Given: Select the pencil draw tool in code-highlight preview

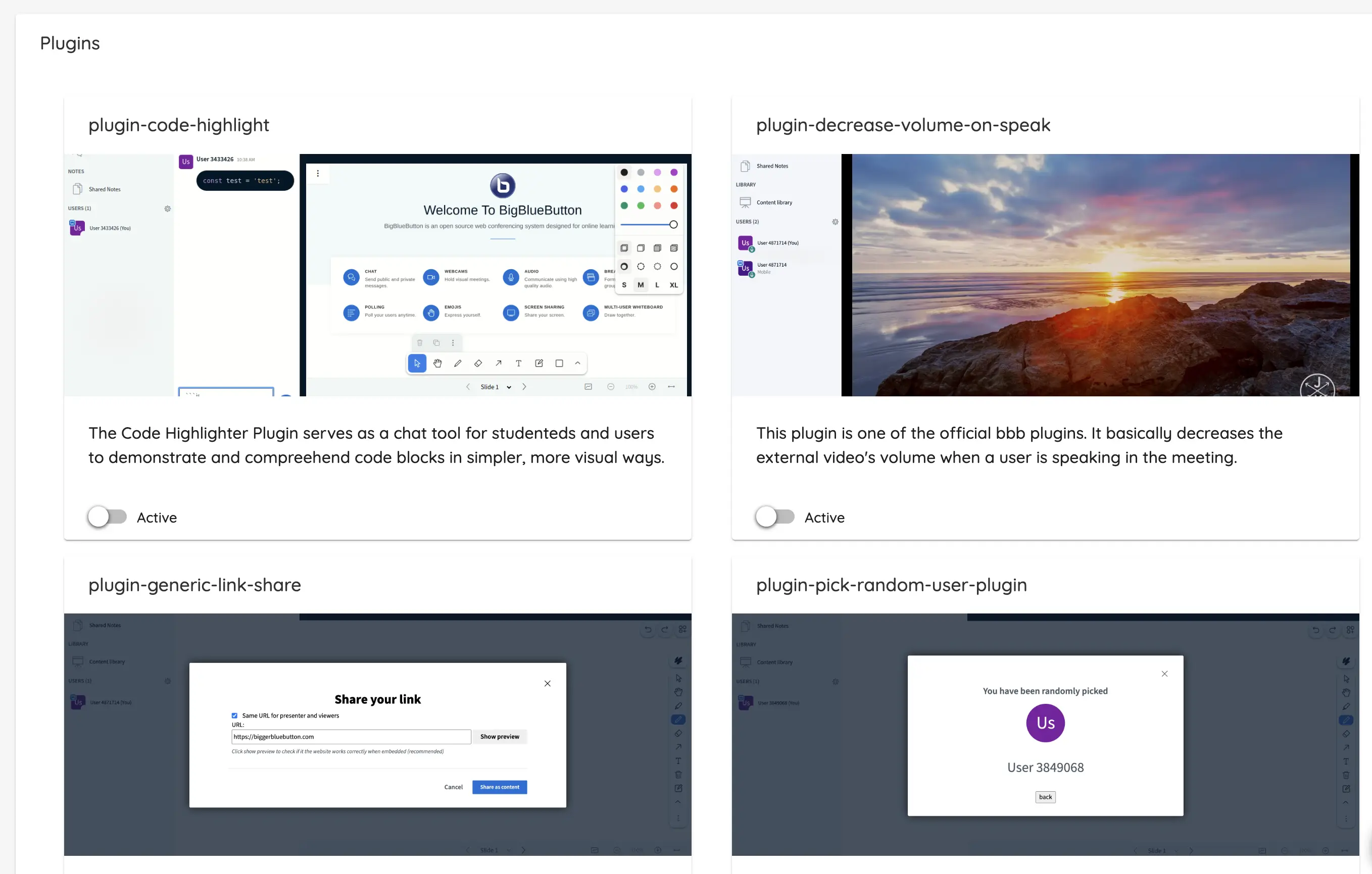Looking at the screenshot, I should (x=458, y=363).
